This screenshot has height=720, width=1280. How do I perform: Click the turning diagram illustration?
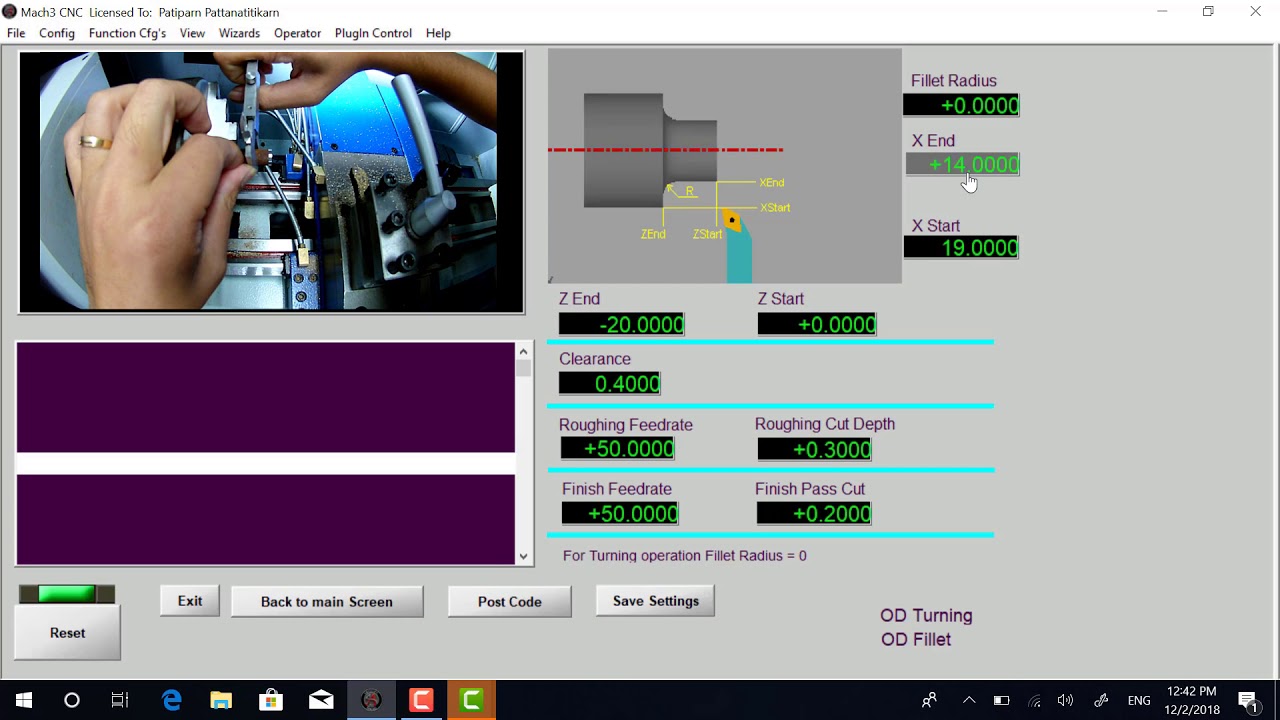point(725,166)
